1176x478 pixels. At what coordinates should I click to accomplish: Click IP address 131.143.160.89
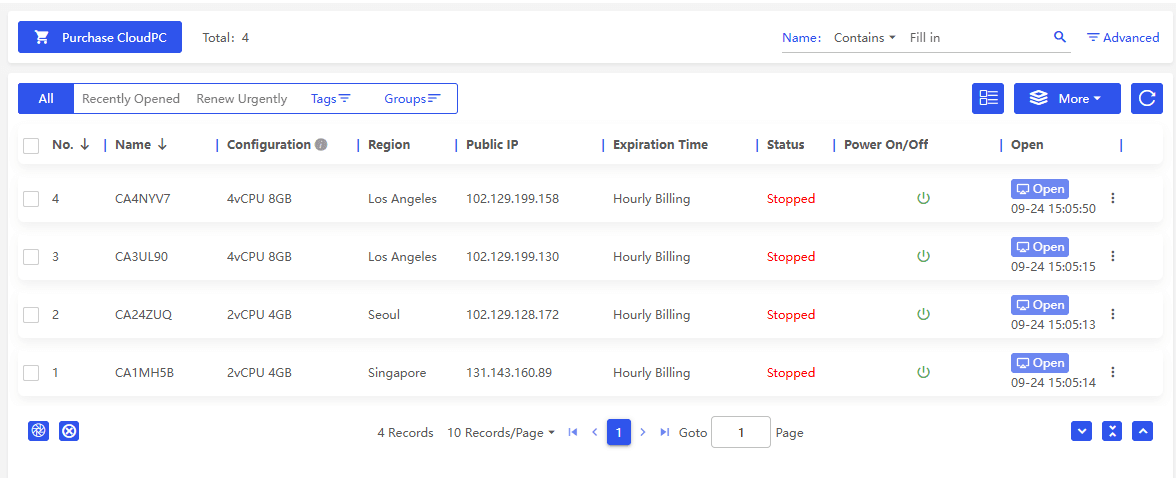pyautogui.click(x=508, y=373)
